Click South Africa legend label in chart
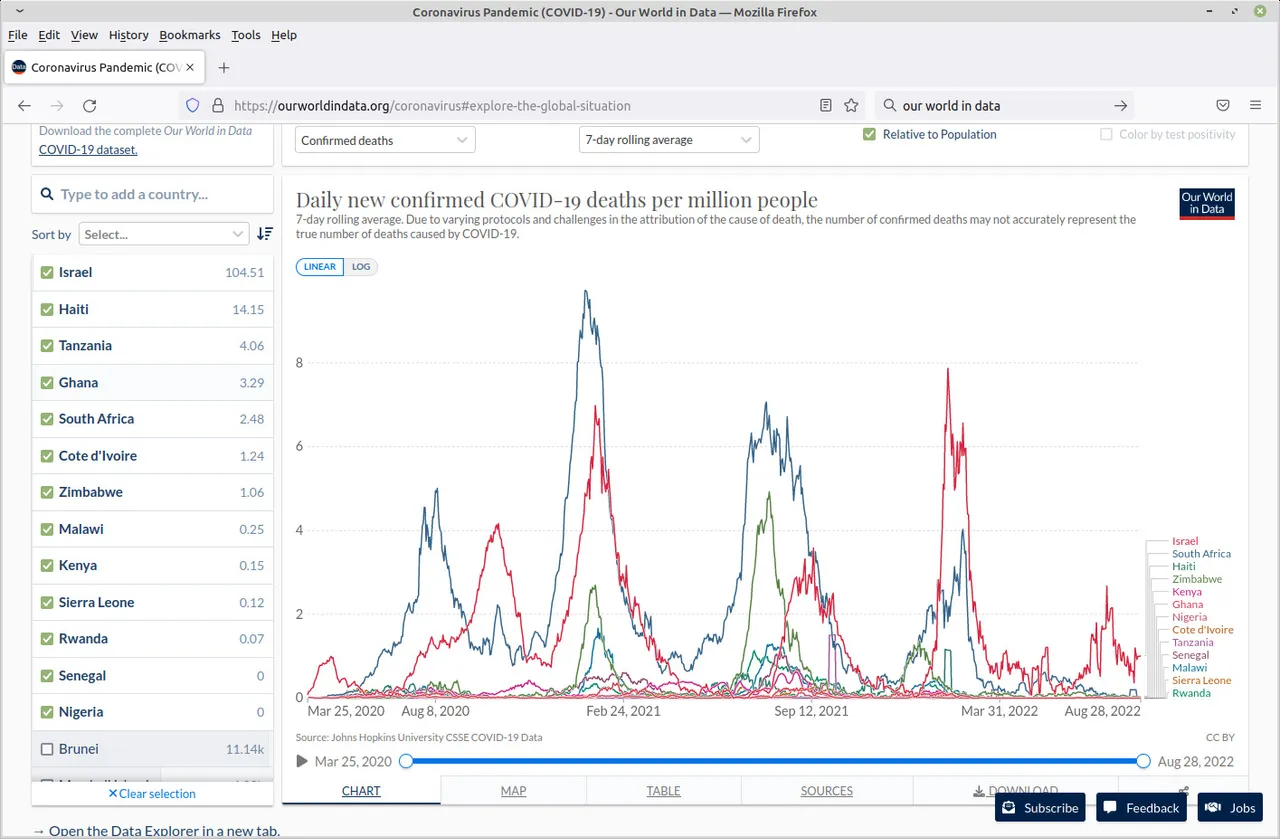Image resolution: width=1280 pixels, height=839 pixels. (1201, 554)
